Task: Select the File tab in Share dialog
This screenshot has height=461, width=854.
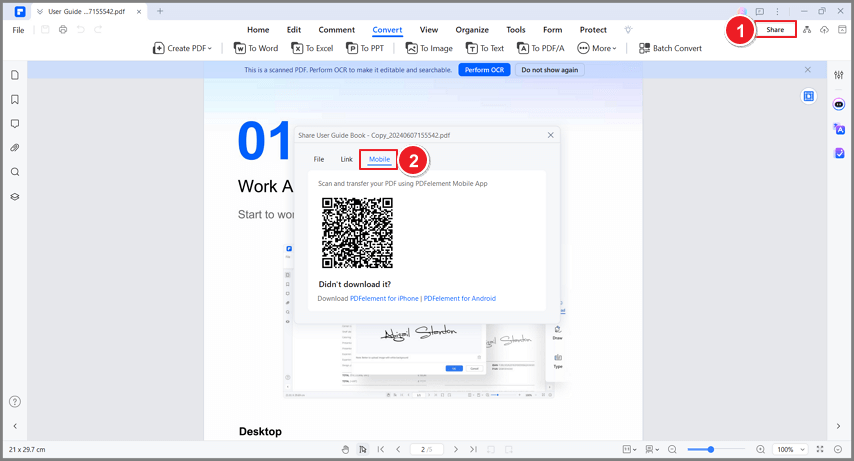Action: point(319,159)
